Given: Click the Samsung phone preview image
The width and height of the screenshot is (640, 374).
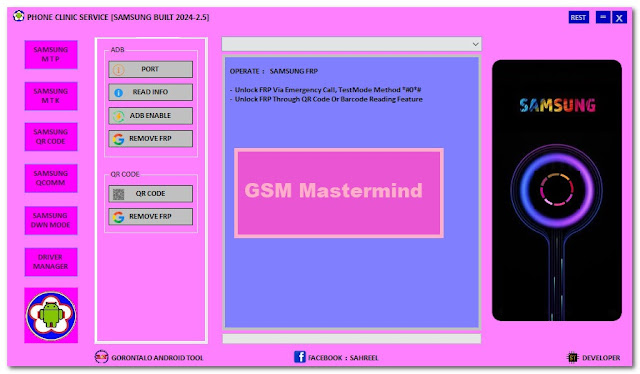Looking at the screenshot, I should click(x=557, y=190).
